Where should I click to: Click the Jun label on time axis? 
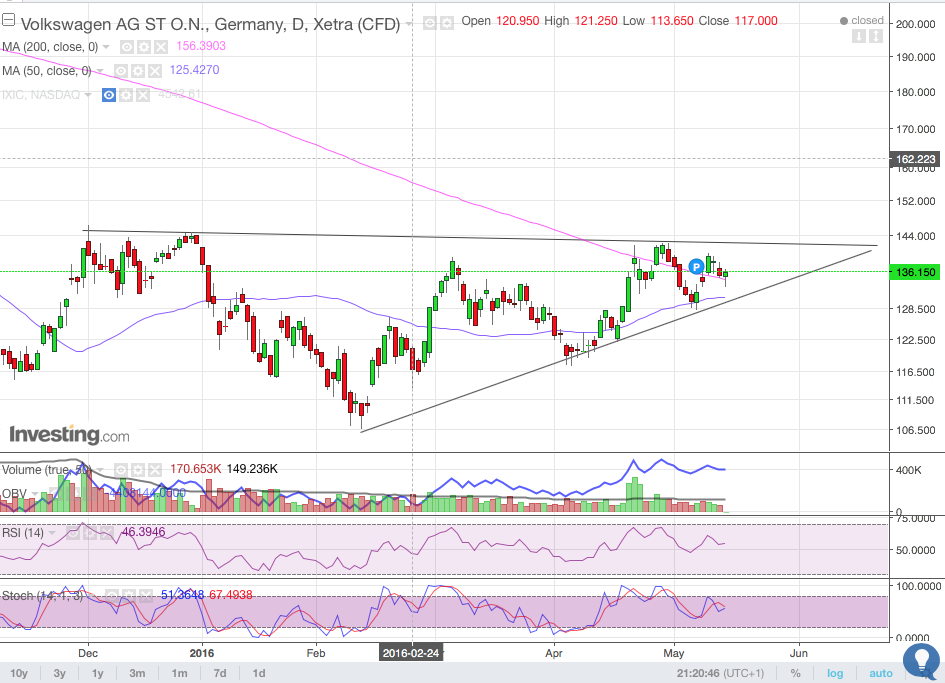799,653
